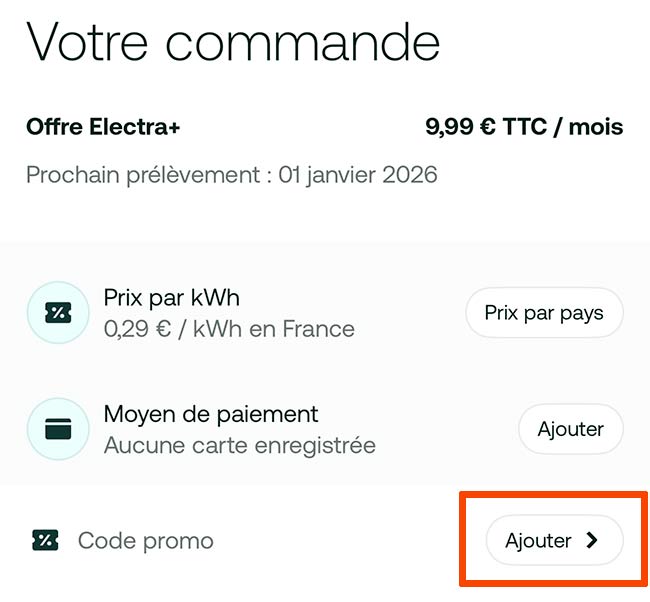
Task: Click the chevron arrow in the promo Ajouter button
Action: 592,541
